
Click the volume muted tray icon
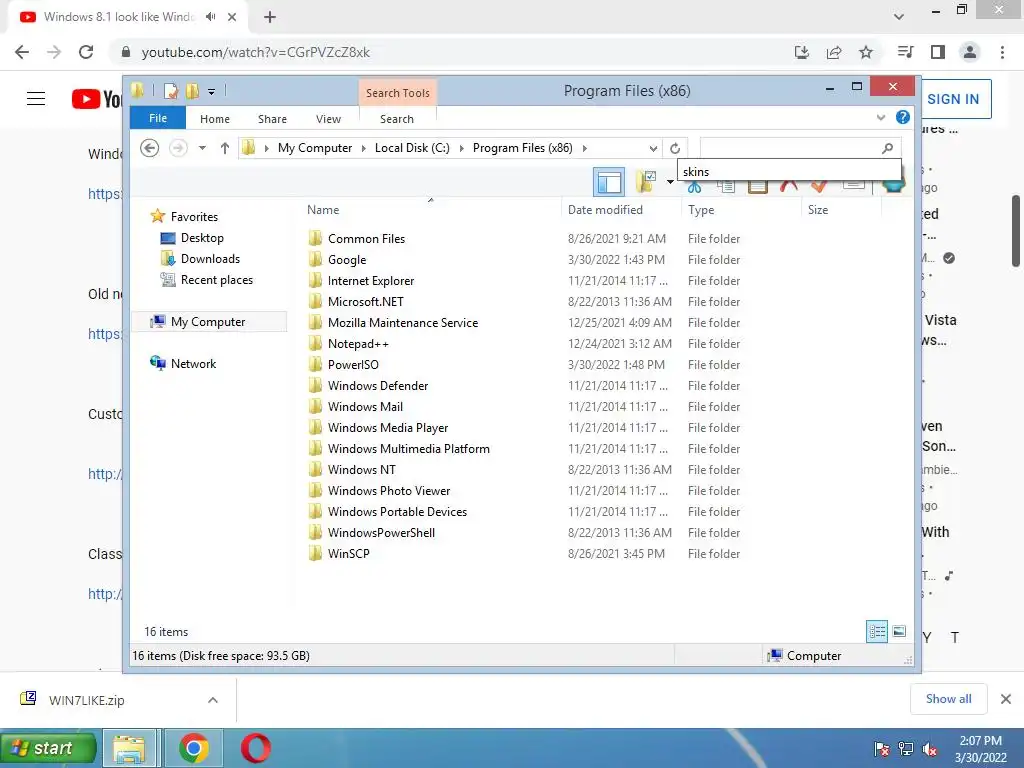point(930,749)
